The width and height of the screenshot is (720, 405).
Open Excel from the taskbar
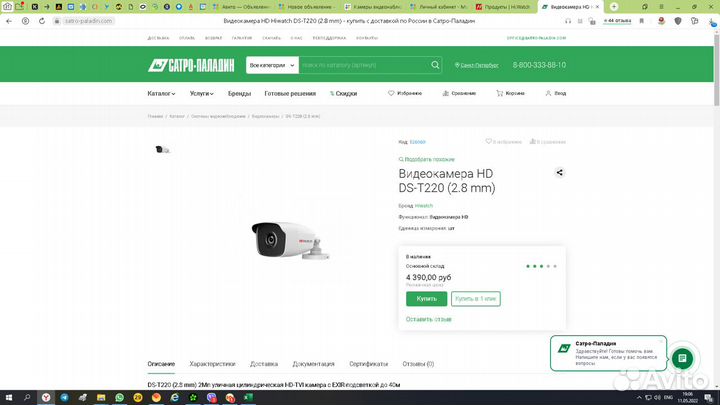[248, 398]
